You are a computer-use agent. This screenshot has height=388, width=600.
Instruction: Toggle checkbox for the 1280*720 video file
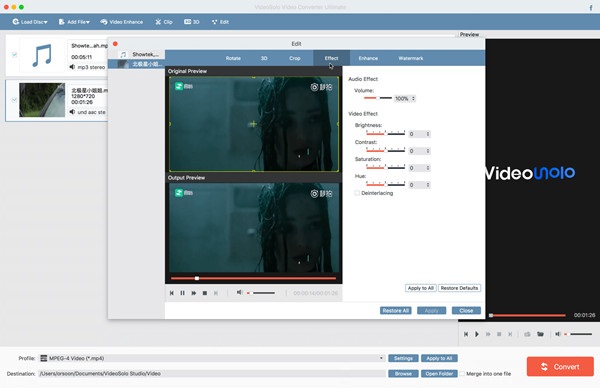(15, 100)
